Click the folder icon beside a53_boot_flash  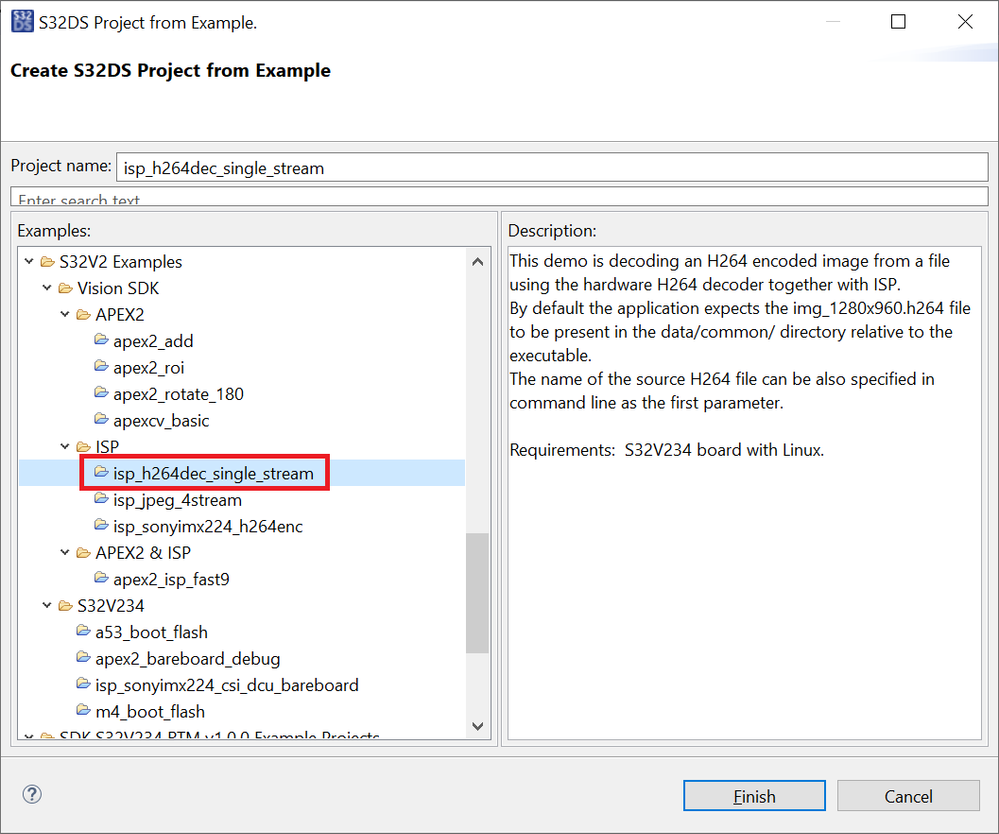point(84,632)
